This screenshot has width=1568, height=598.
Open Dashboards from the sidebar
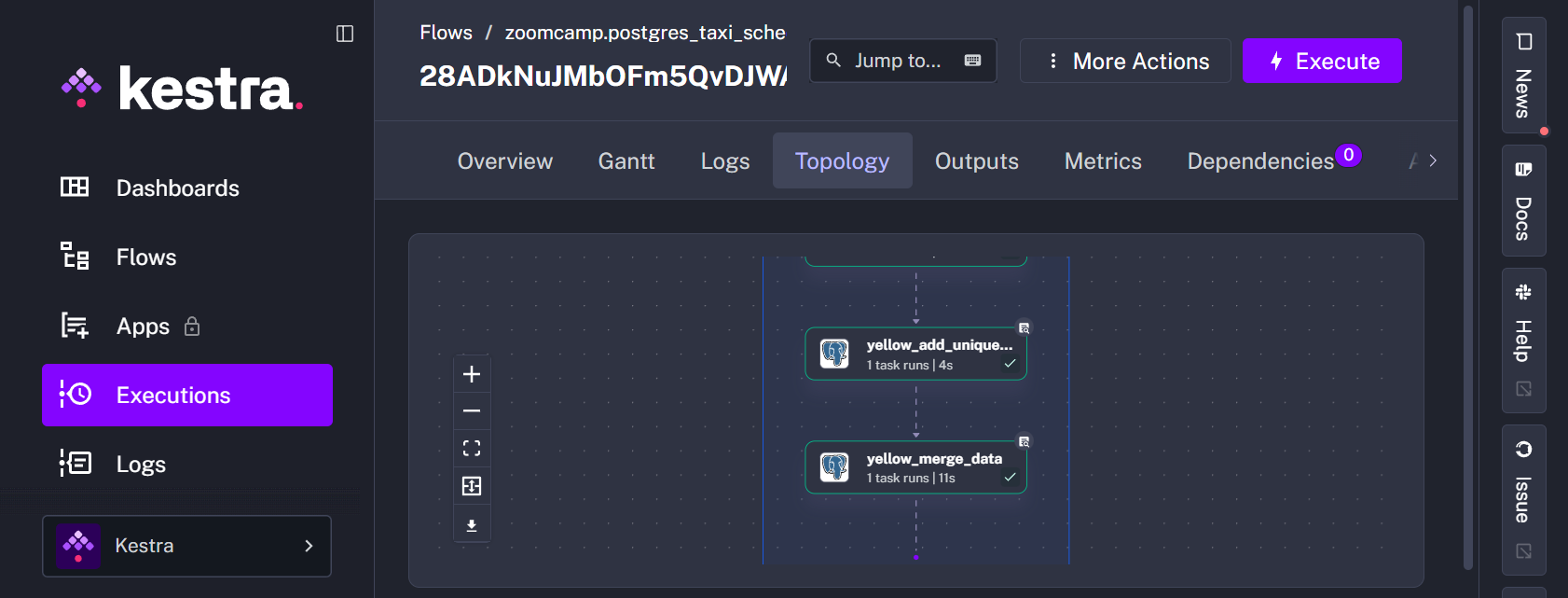[186, 188]
